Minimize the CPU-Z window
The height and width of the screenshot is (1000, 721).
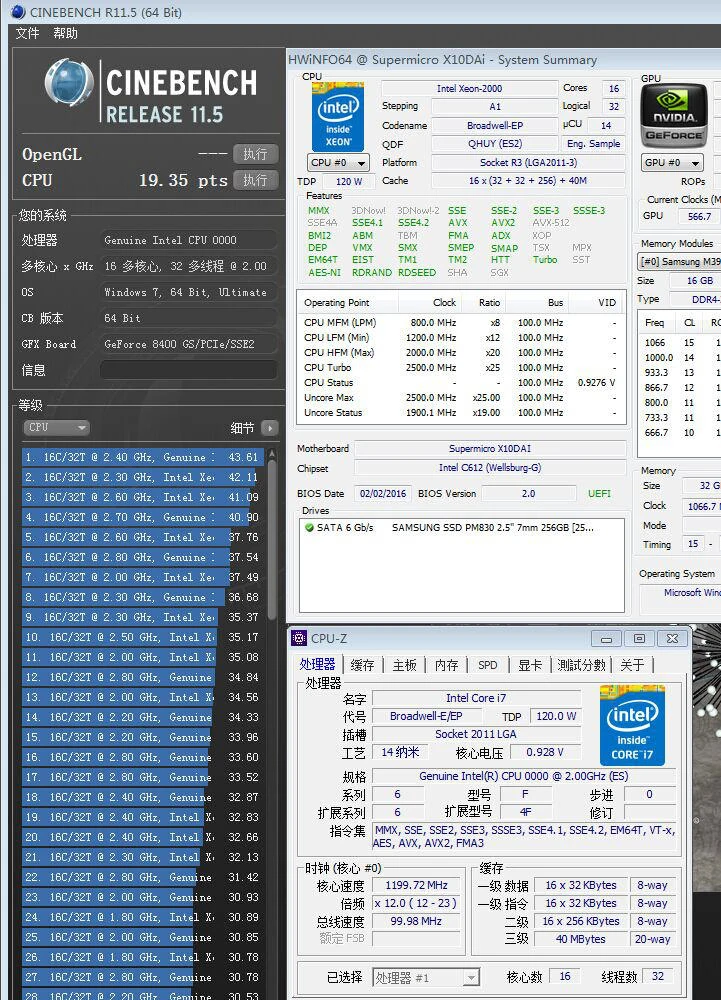coord(606,638)
